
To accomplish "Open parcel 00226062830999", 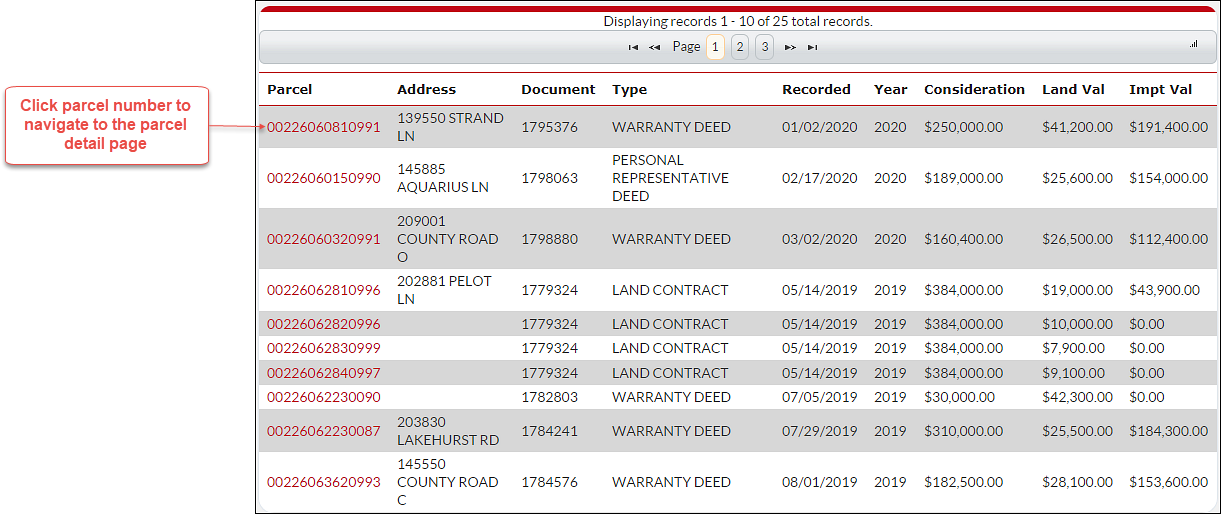I will [324, 348].
